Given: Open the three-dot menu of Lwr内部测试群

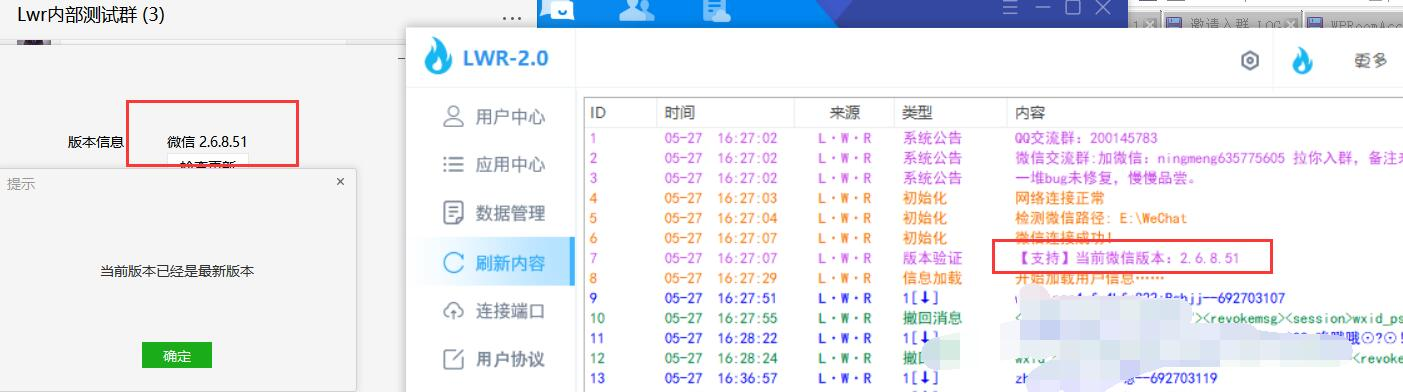Looking at the screenshot, I should [511, 17].
